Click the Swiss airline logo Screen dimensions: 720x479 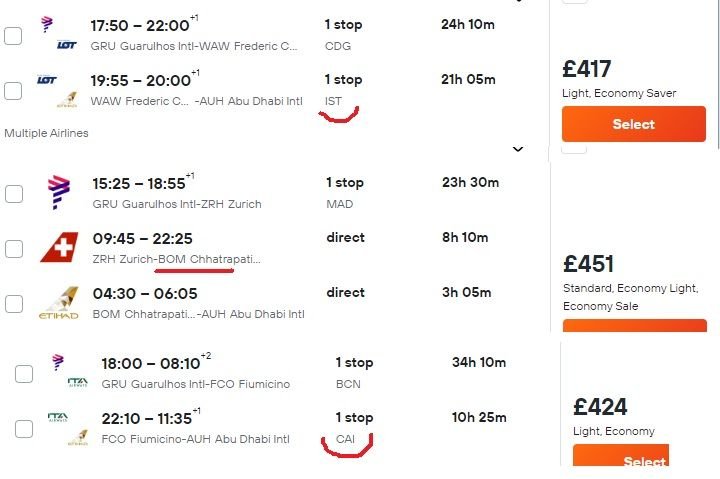(59, 247)
